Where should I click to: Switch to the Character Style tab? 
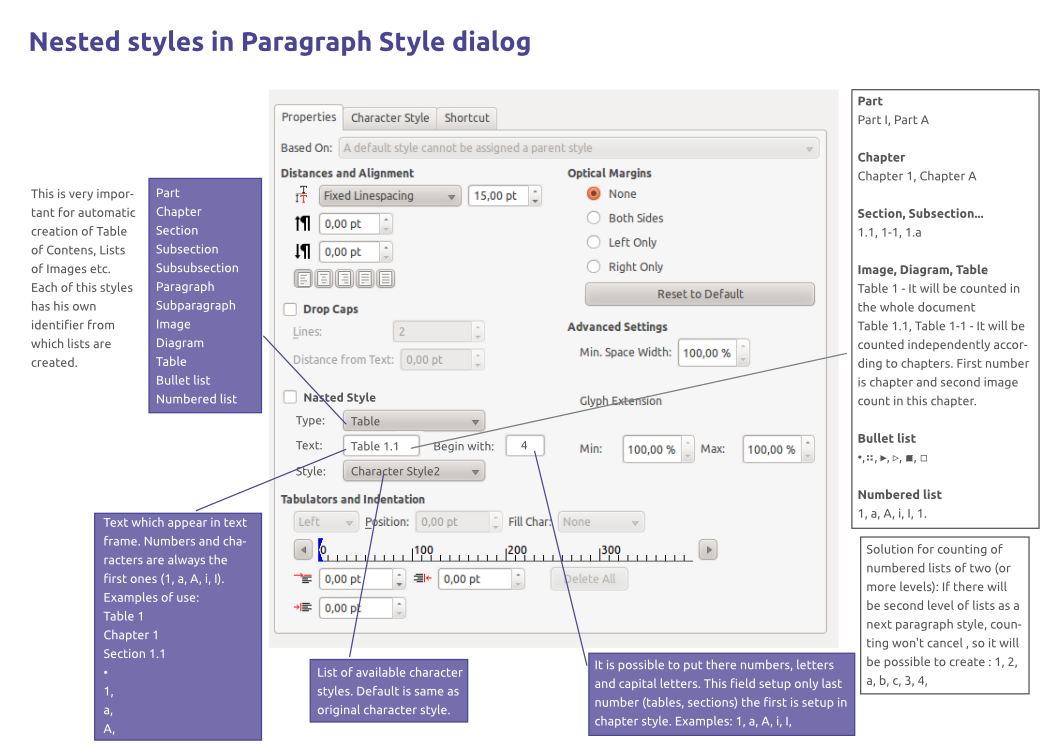(x=390, y=118)
